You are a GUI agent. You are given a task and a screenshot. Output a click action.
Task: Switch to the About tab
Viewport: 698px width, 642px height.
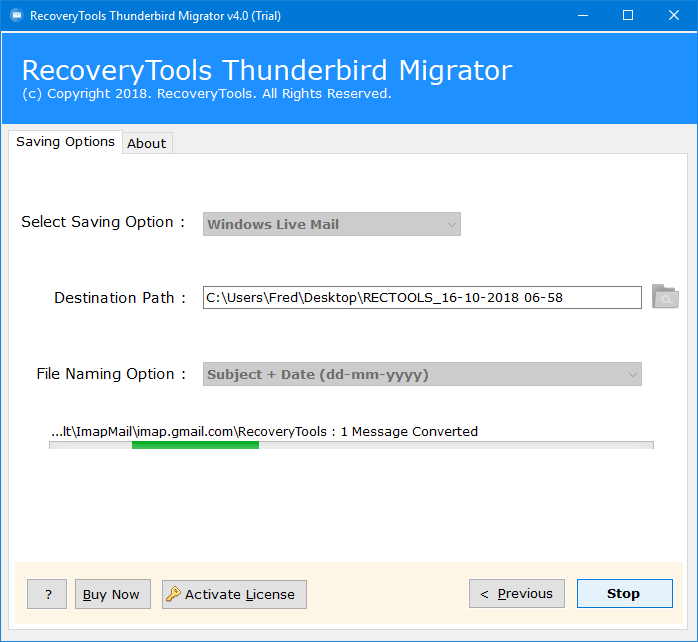(x=147, y=143)
